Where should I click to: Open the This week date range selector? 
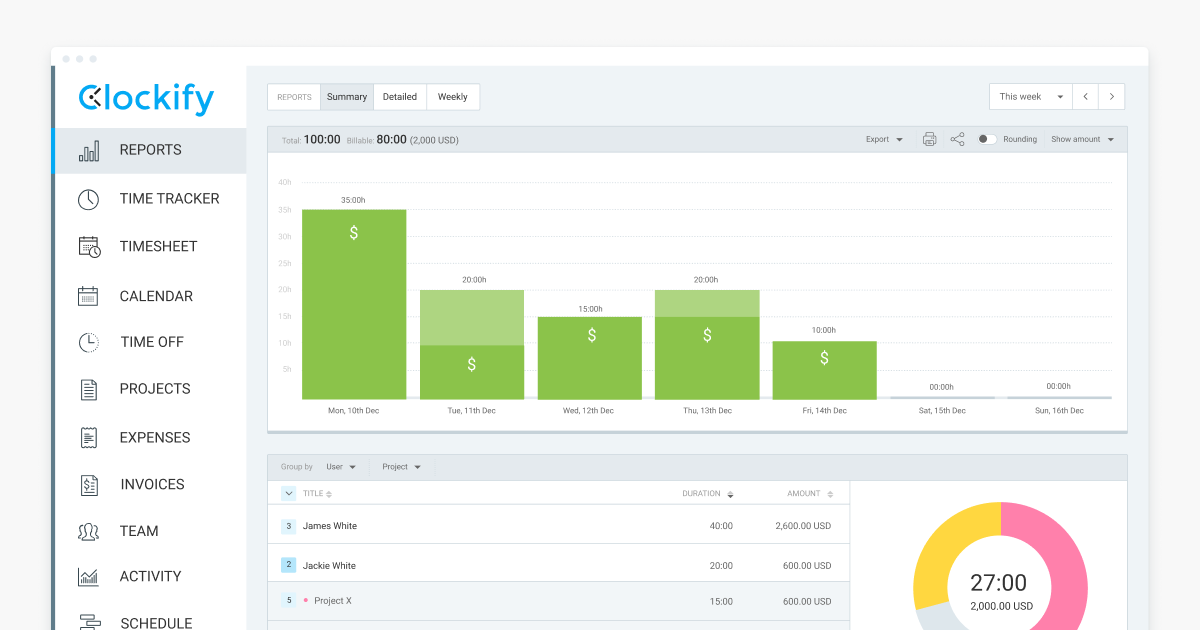click(1030, 96)
